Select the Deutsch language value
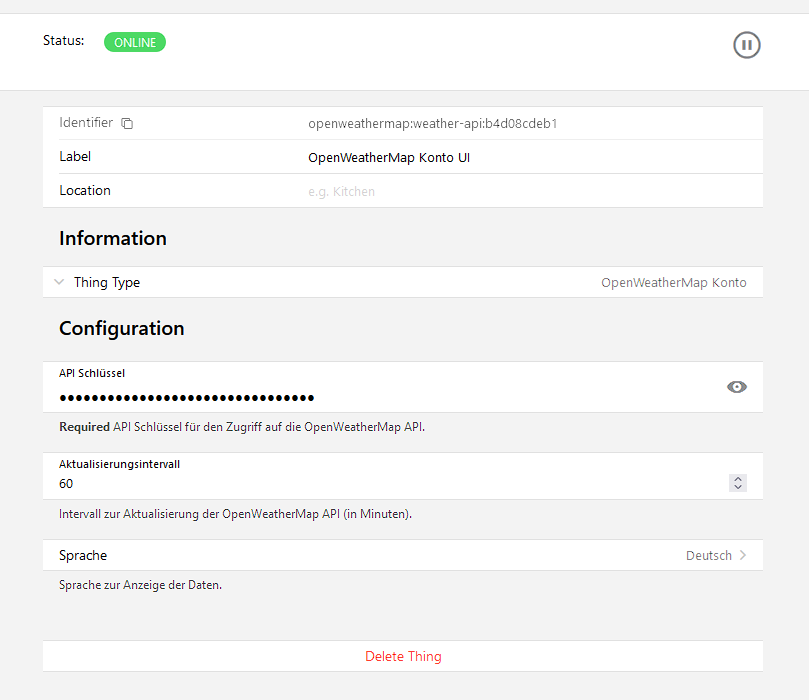 (x=708, y=555)
